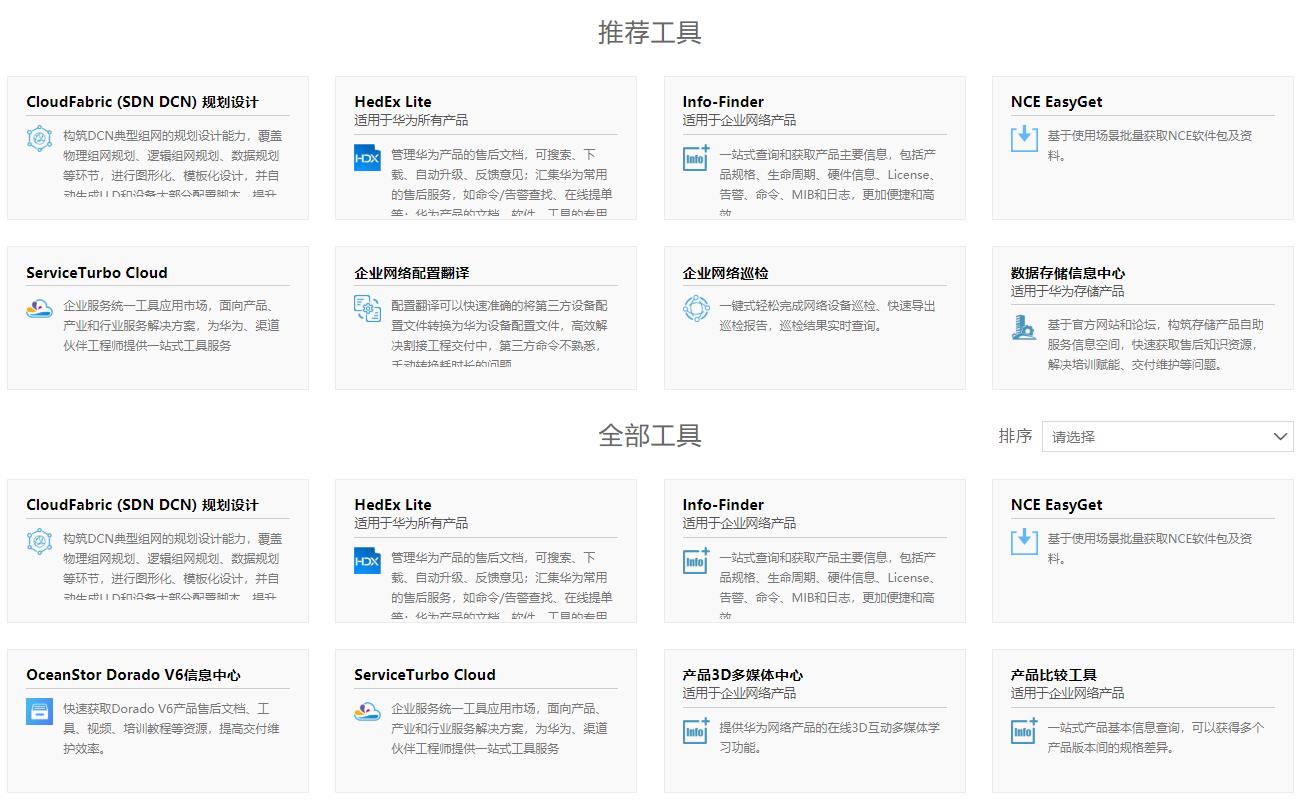
Task: Open ServiceTurbo Cloud title in 推荐工具 section
Action: tap(97, 272)
